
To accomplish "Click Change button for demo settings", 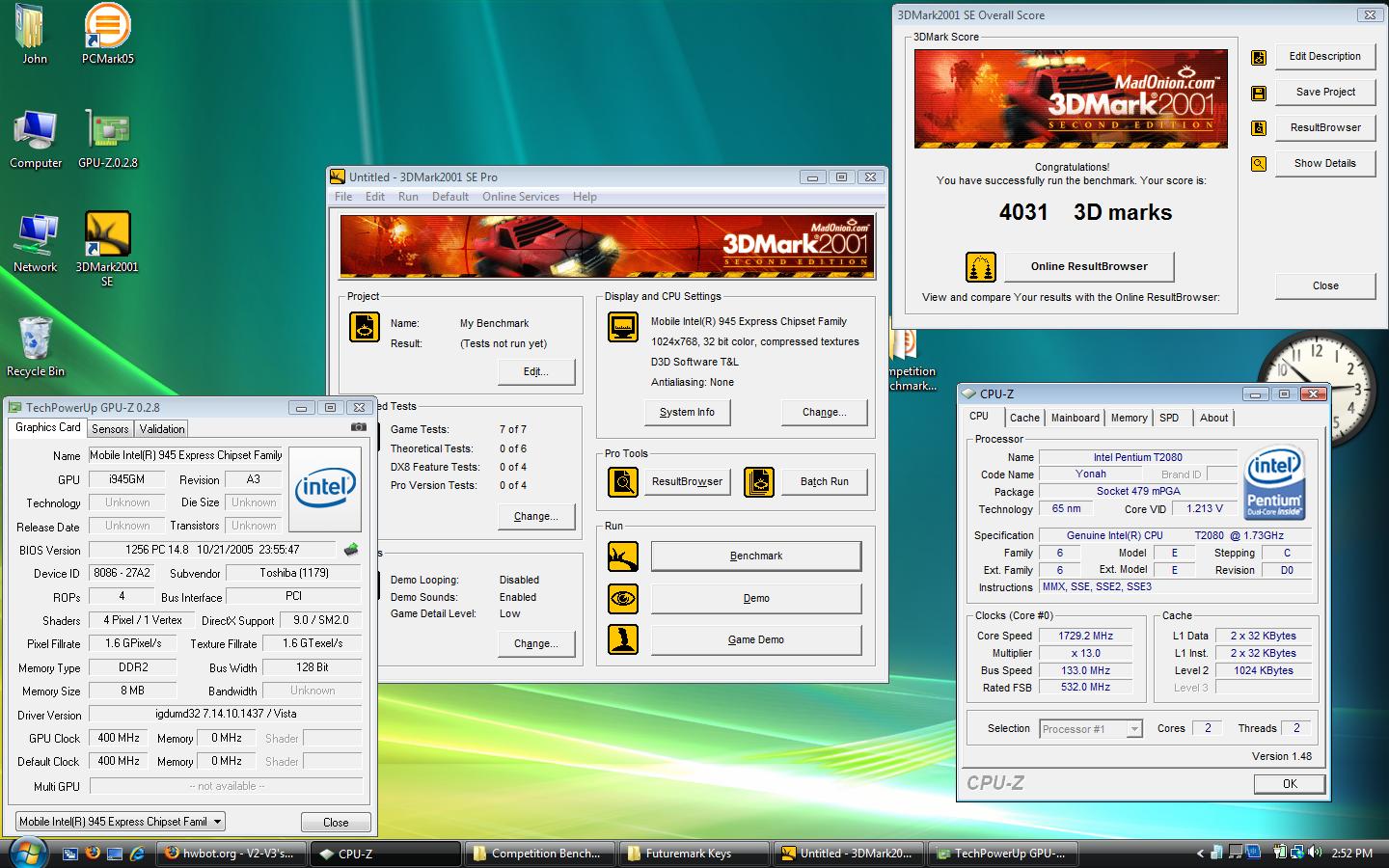I will click(536, 644).
